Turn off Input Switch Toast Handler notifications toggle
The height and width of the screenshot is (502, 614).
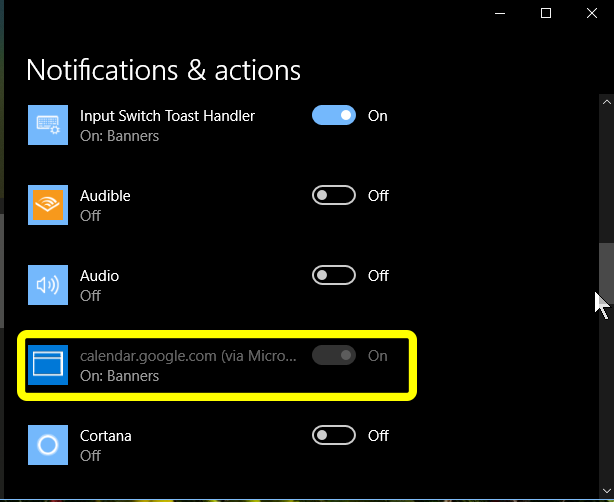click(334, 116)
